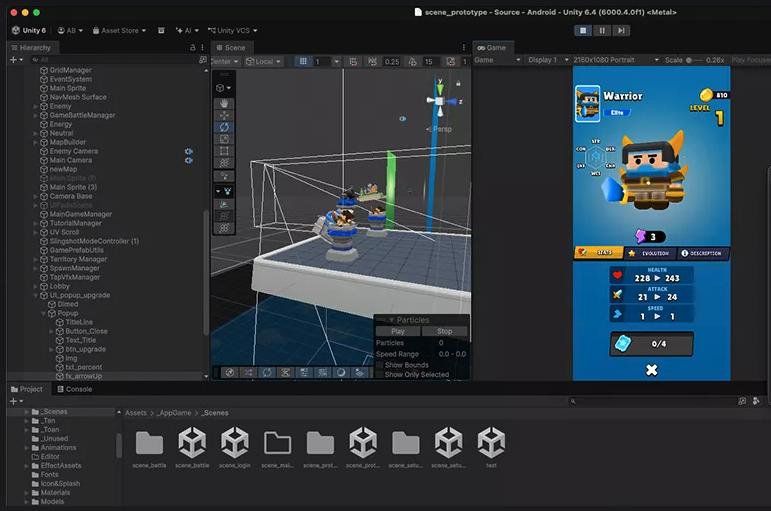Image resolution: width=771 pixels, height=511 pixels.
Task: Select the Transform tool in Scene
Action: [x=224, y=163]
